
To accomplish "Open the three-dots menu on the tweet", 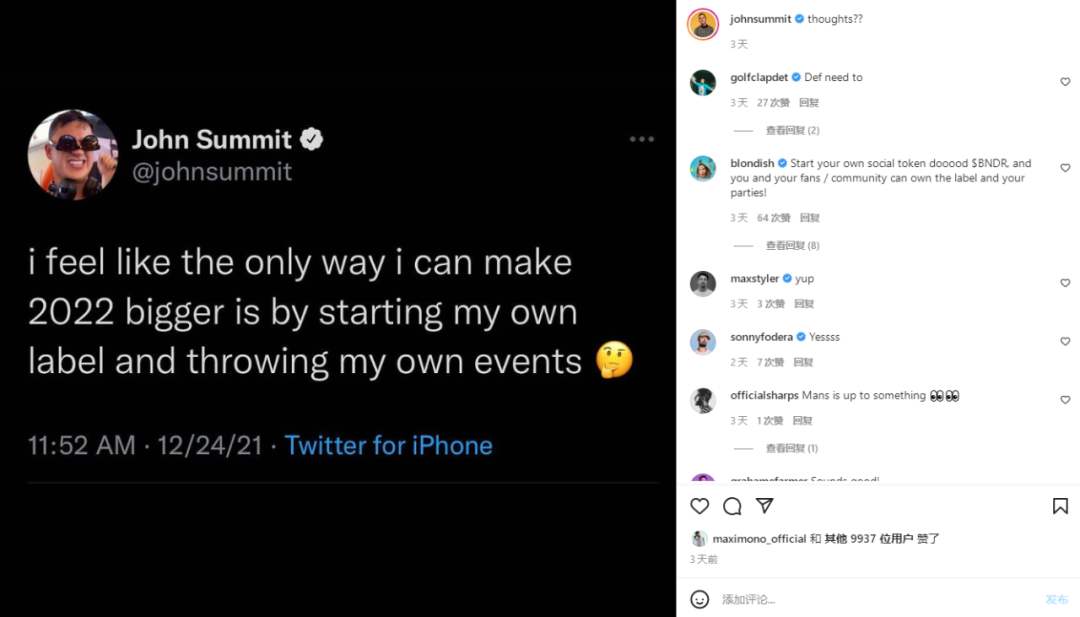I will 641,139.
